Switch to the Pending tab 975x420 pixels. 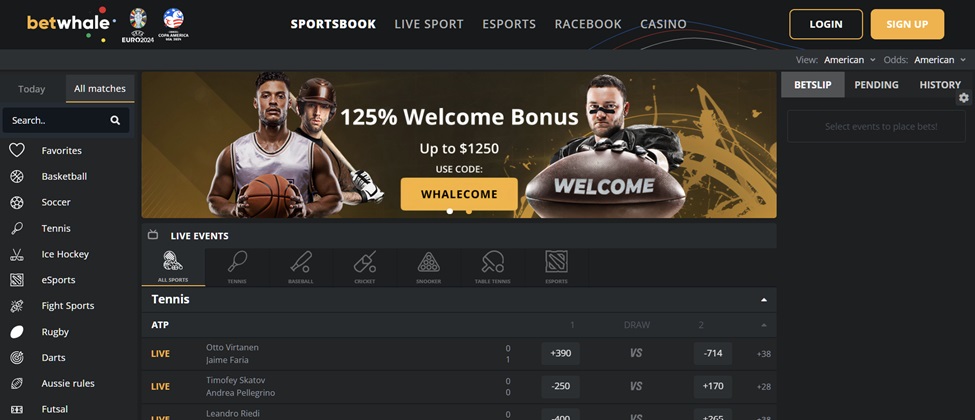point(876,85)
